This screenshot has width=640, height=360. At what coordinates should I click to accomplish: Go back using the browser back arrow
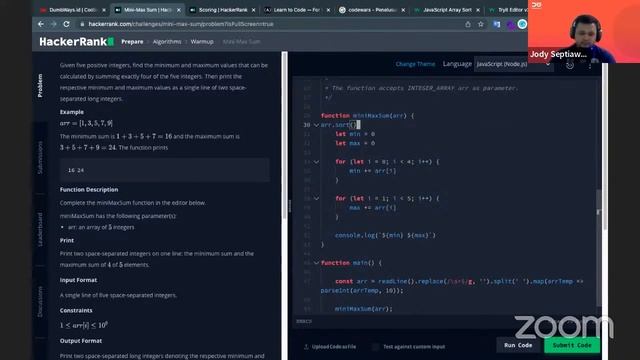[41, 24]
